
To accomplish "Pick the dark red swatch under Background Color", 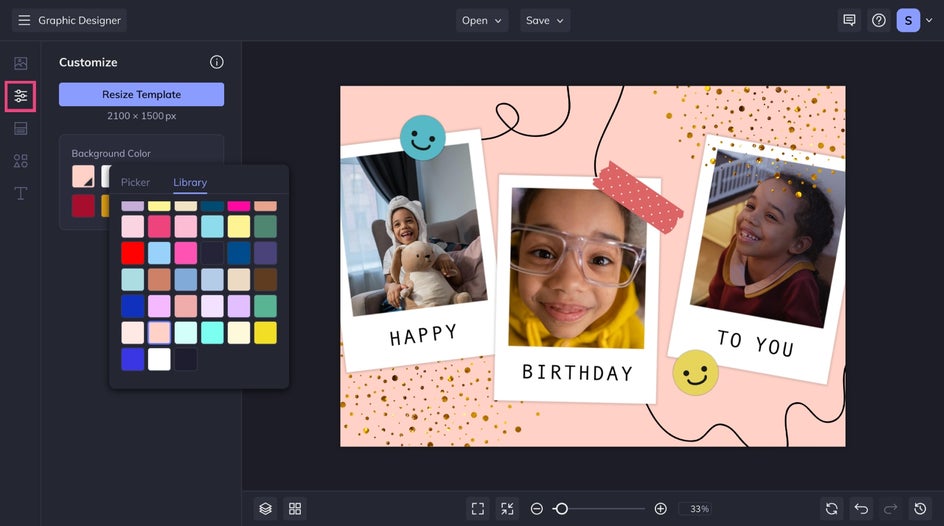I will click(83, 206).
